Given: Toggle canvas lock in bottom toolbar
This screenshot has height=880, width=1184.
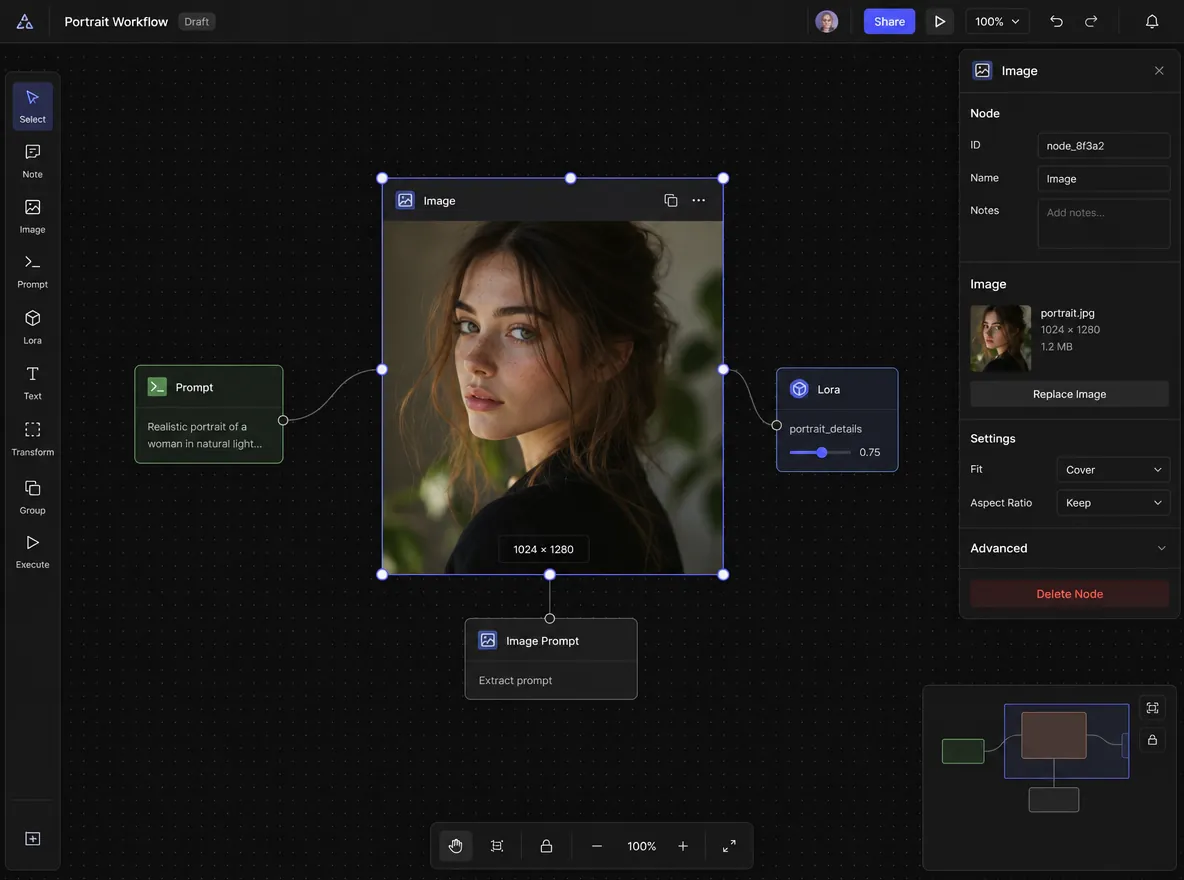Looking at the screenshot, I should coord(546,846).
